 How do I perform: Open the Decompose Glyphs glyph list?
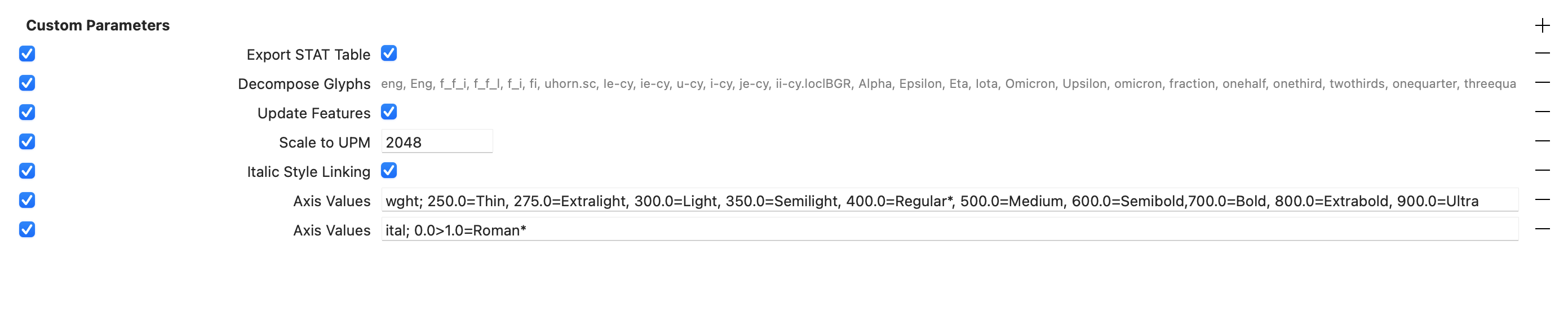(948, 84)
